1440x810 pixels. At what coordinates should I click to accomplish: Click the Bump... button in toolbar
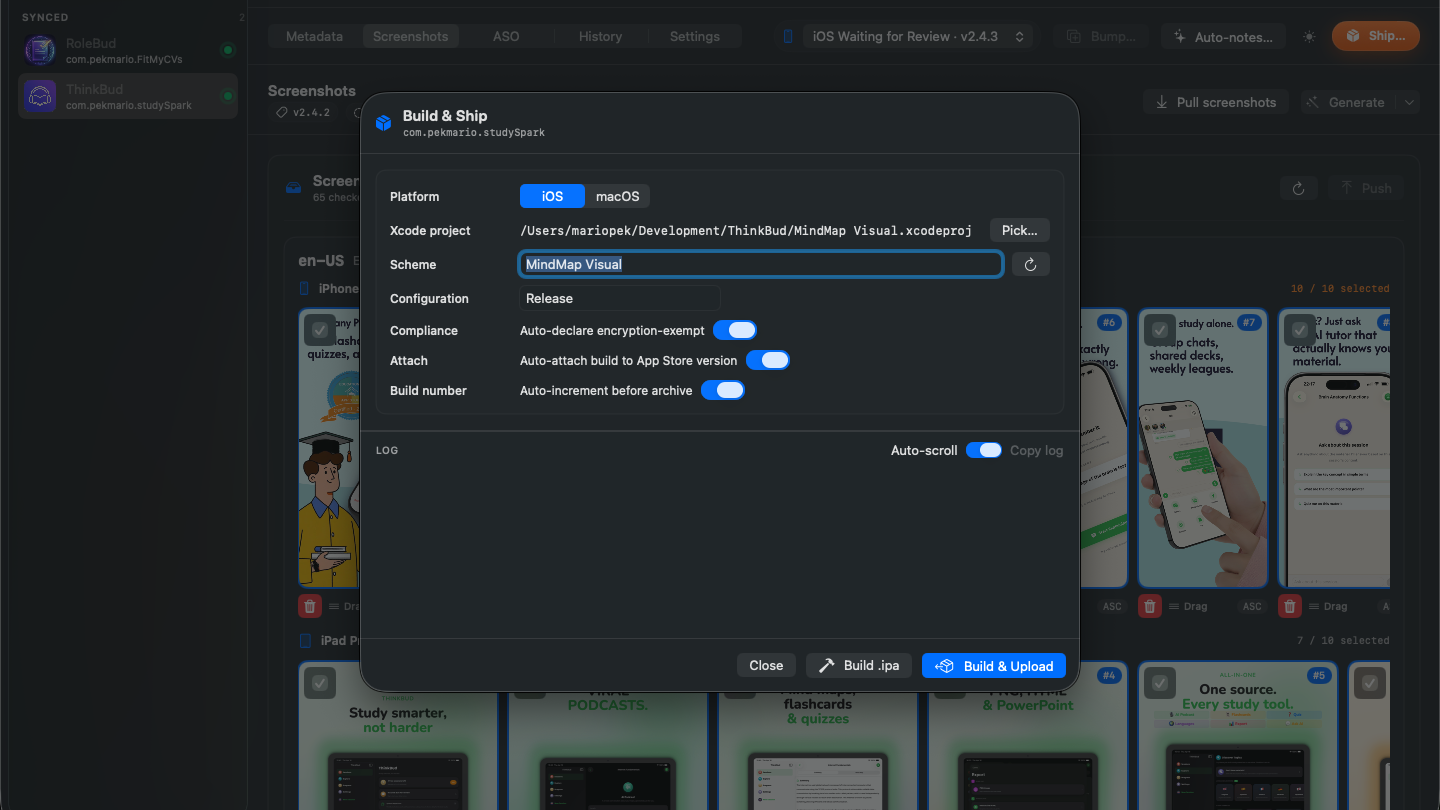tap(1101, 36)
